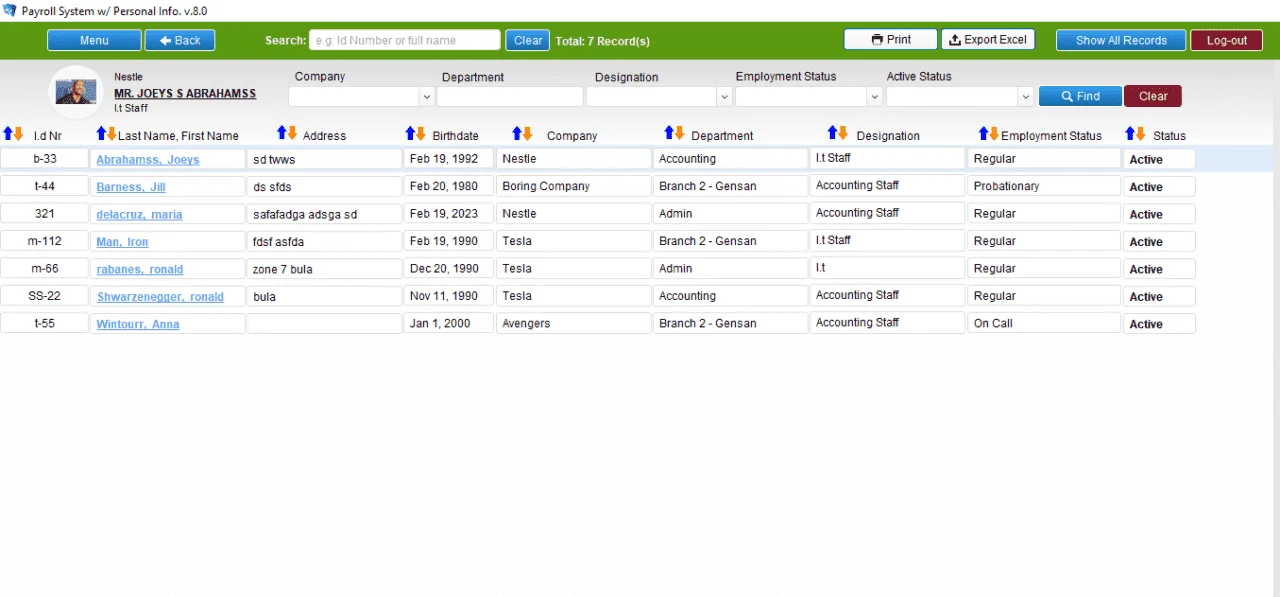This screenshot has height=597, width=1280.
Task: Open the Menu button
Action: tap(94, 40)
